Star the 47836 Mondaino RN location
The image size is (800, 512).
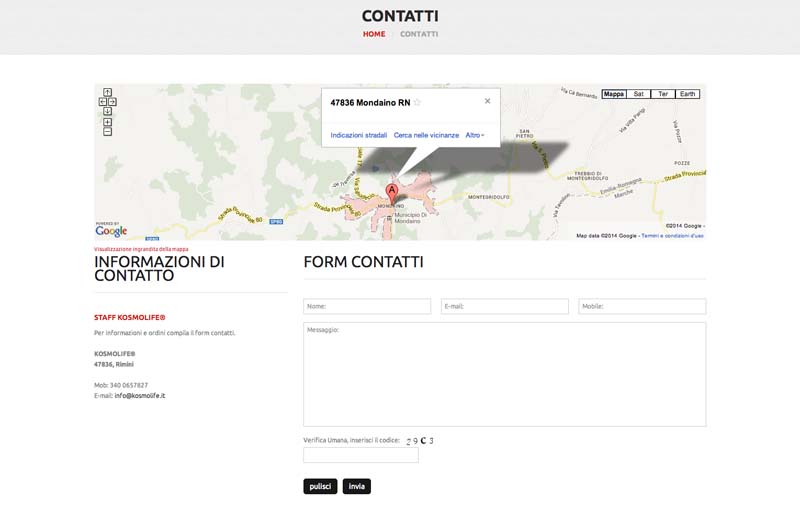(x=418, y=103)
